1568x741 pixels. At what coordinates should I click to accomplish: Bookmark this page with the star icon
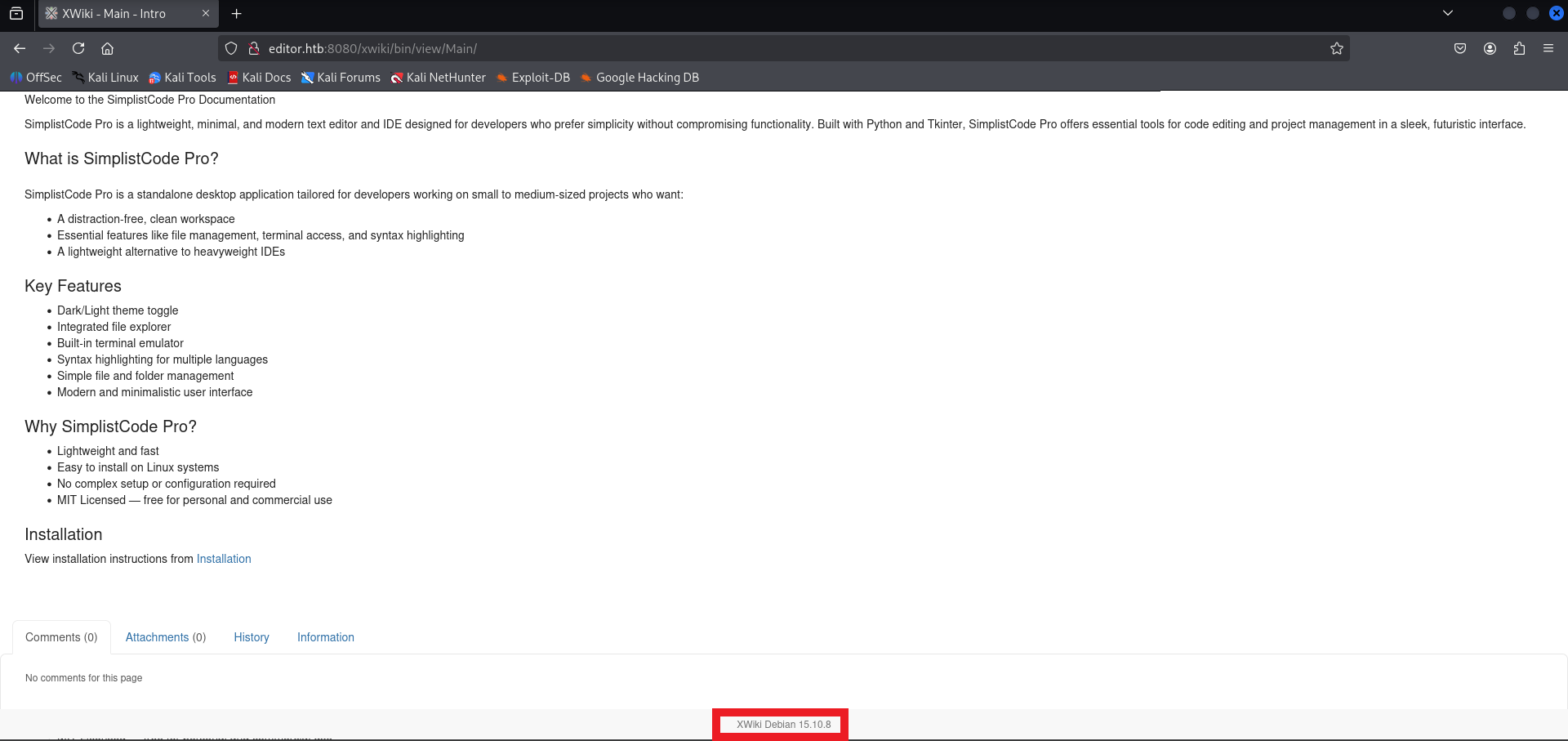pos(1337,48)
